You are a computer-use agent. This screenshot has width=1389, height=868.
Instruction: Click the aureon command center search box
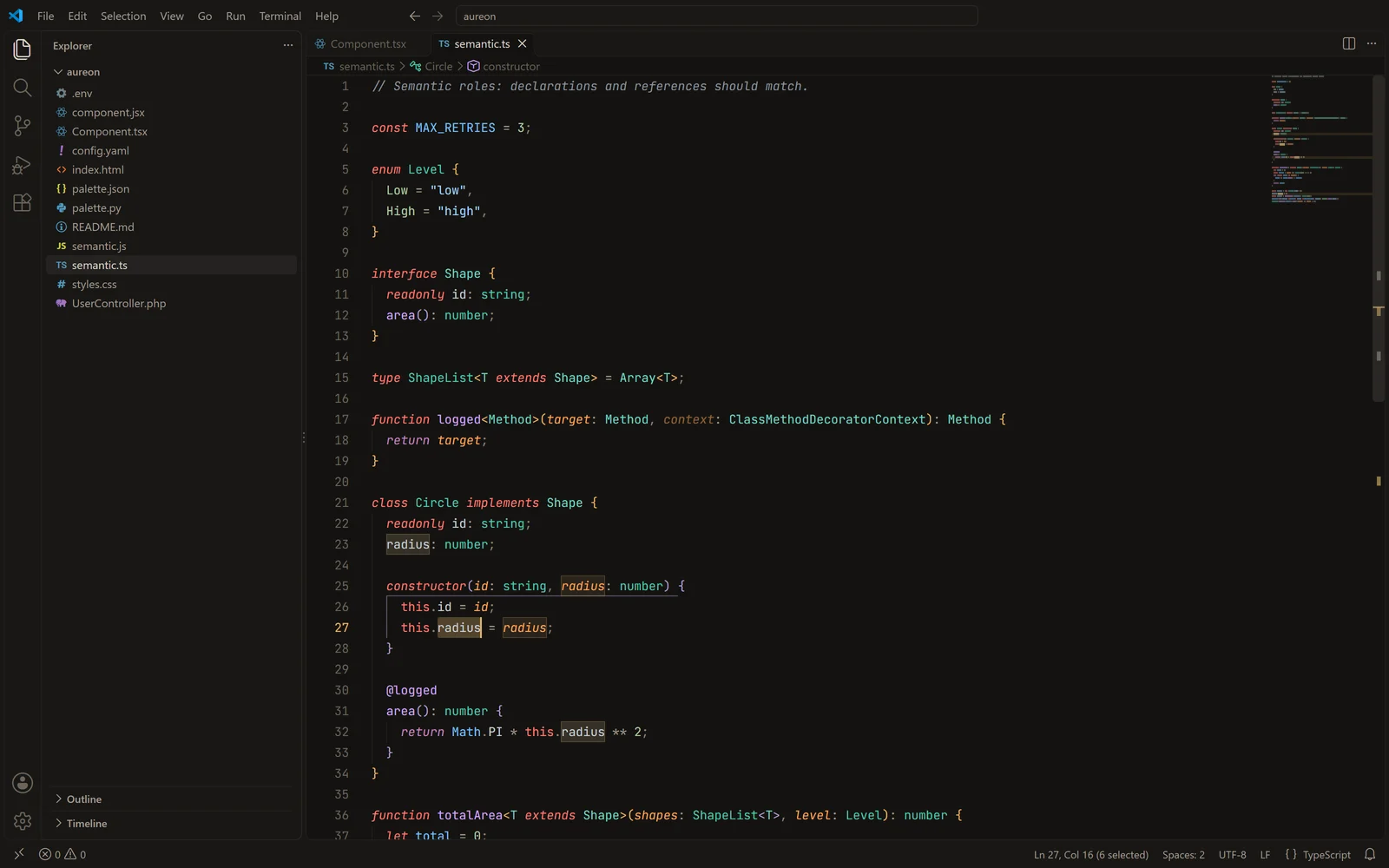point(716,16)
